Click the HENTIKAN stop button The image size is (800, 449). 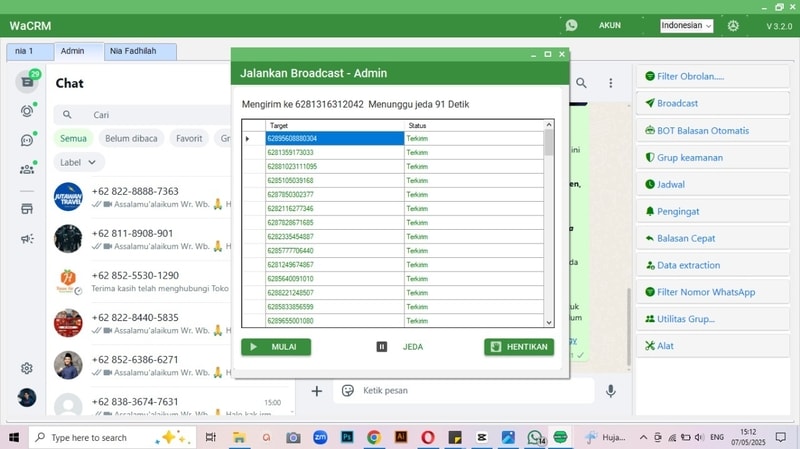click(519, 347)
